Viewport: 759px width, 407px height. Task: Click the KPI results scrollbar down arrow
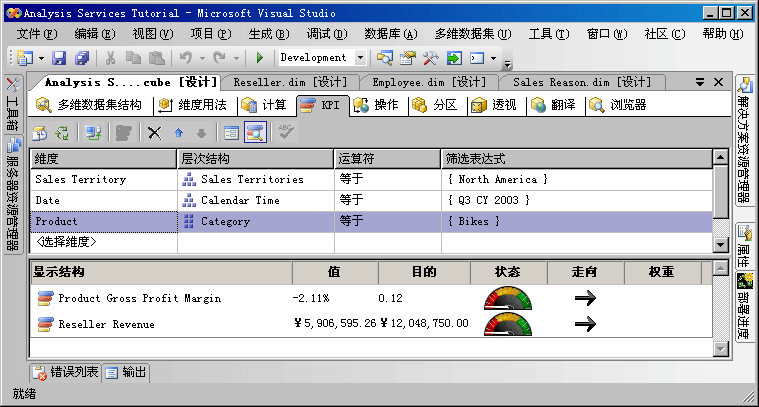point(720,348)
